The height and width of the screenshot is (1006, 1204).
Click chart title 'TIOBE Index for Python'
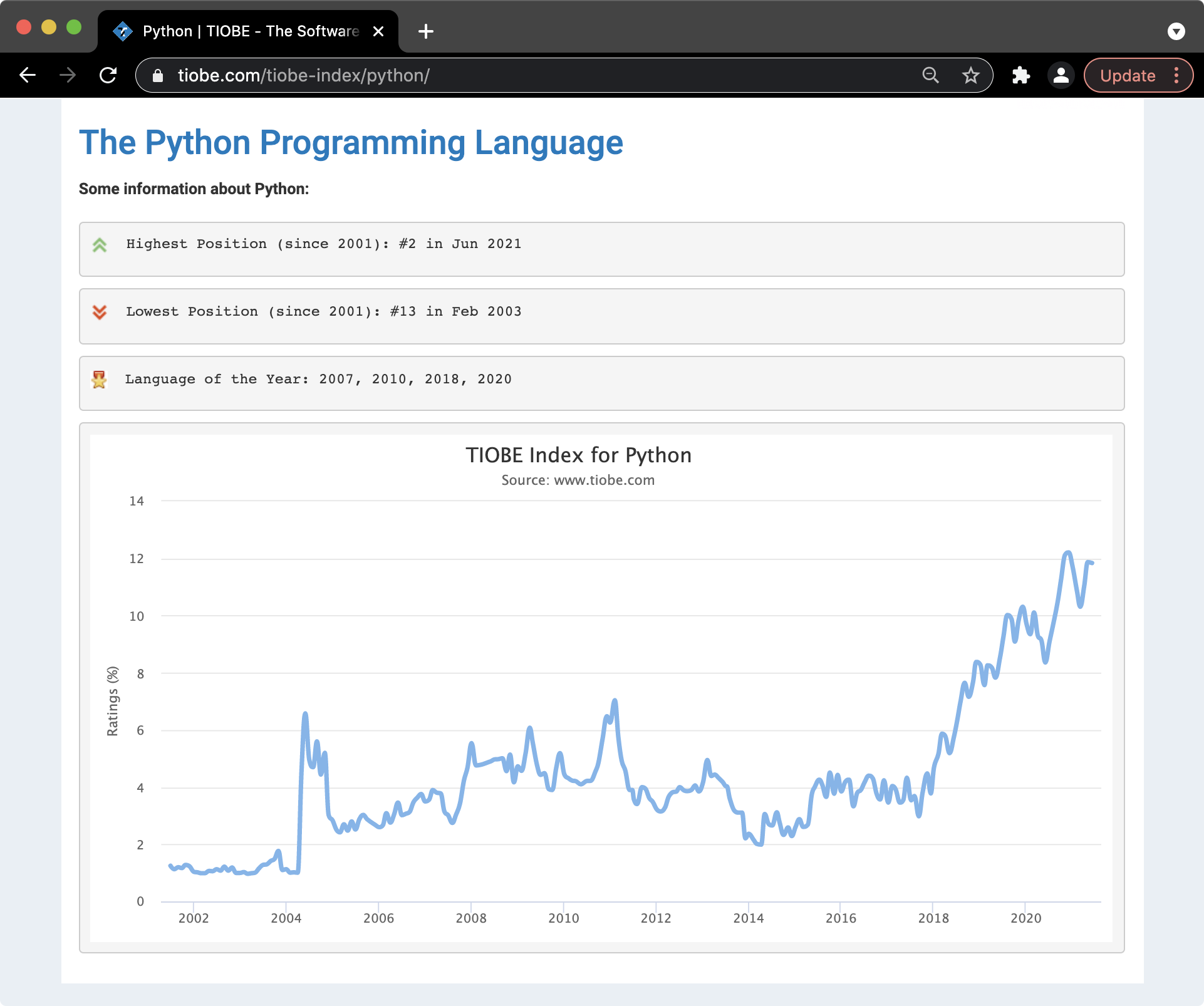pos(578,455)
